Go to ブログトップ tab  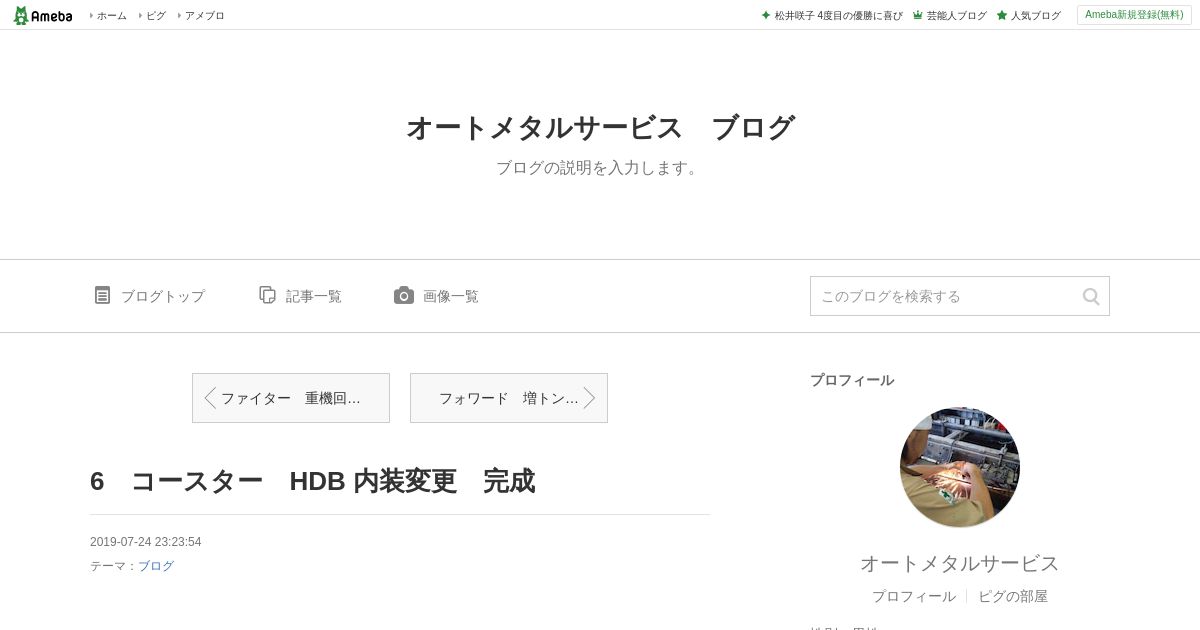coord(162,296)
